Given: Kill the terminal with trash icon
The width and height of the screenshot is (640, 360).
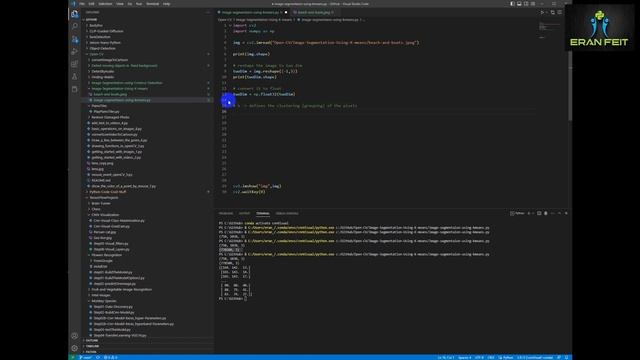Looking at the screenshot, I should (546, 213).
